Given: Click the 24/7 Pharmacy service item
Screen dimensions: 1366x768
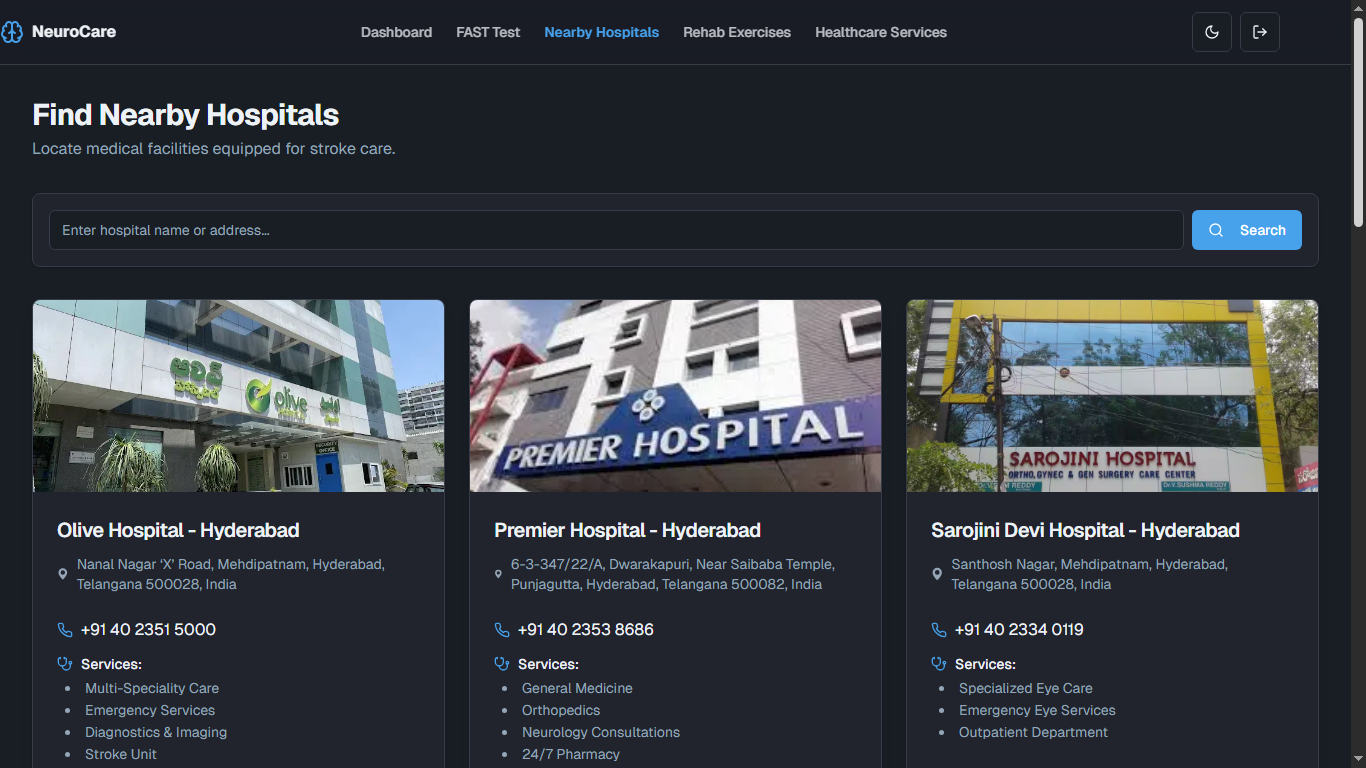Looking at the screenshot, I should (571, 754).
